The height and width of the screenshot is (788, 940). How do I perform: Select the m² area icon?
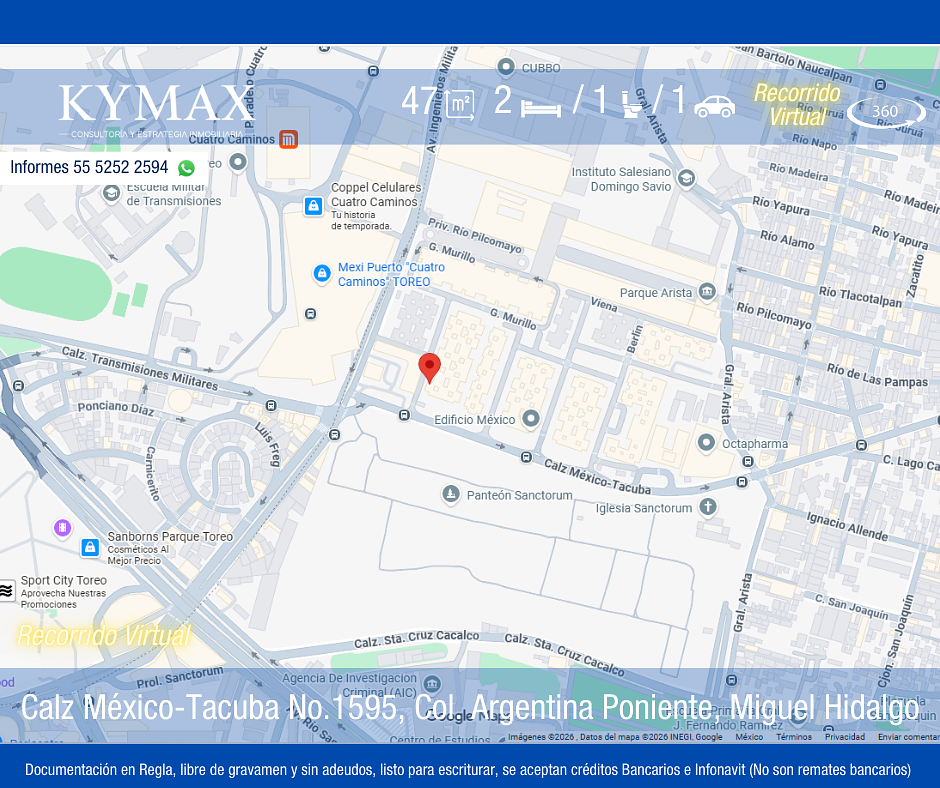click(460, 105)
